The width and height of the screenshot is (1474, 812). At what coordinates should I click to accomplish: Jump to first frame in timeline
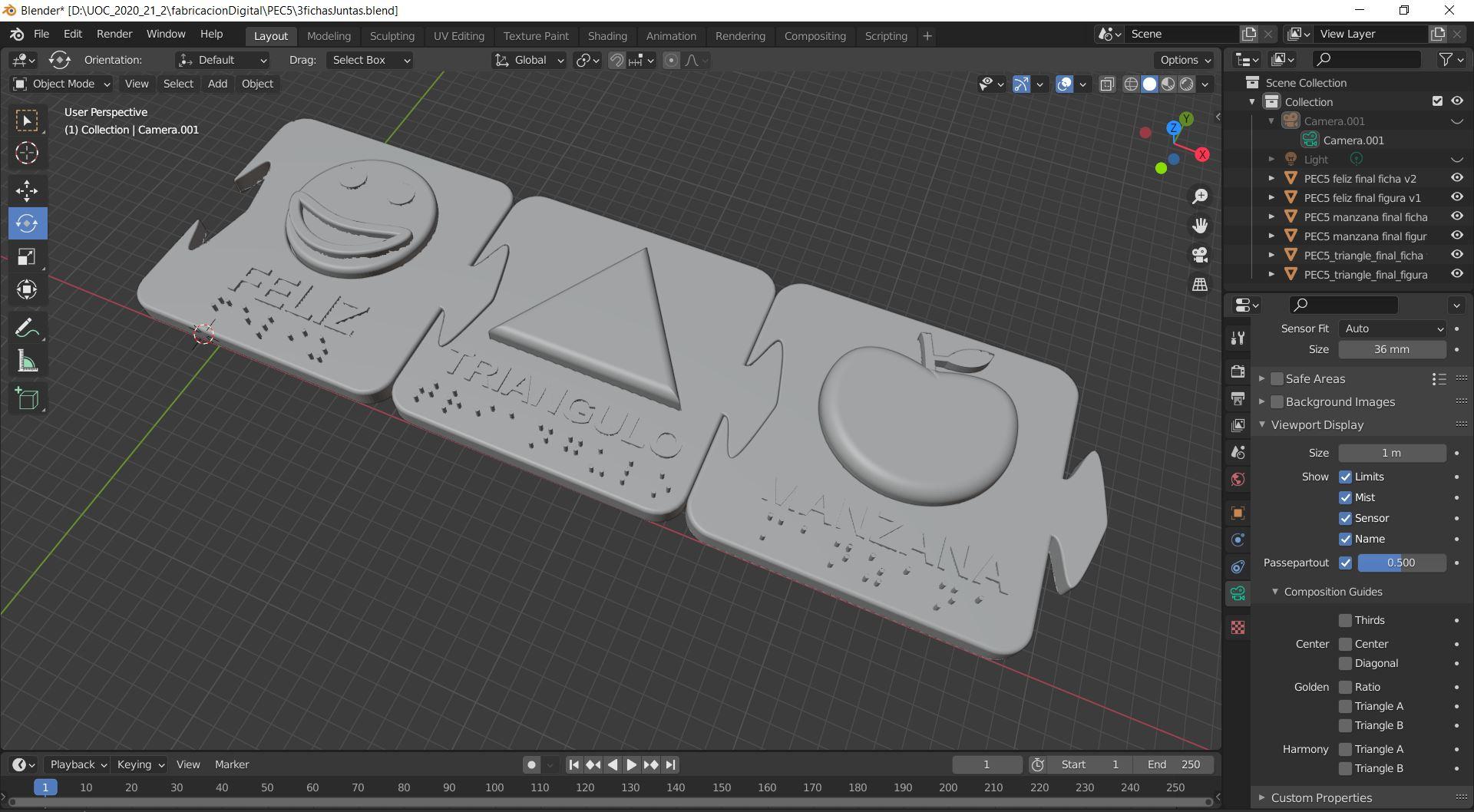573,764
